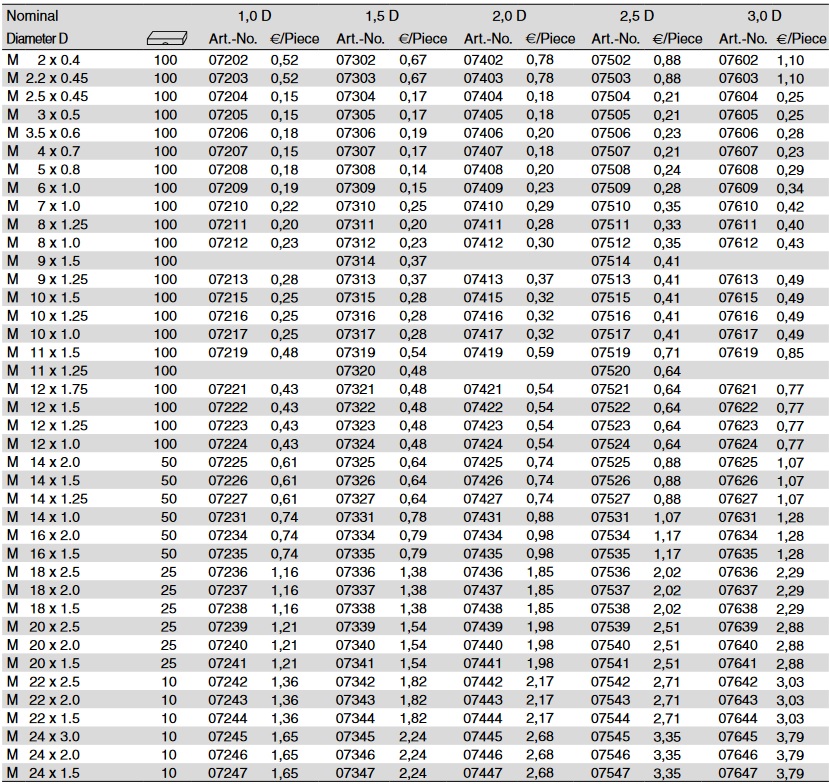829x784 pixels.
Task: Select article number 07314 in M 9 x 1.5 row
Action: tap(355, 261)
